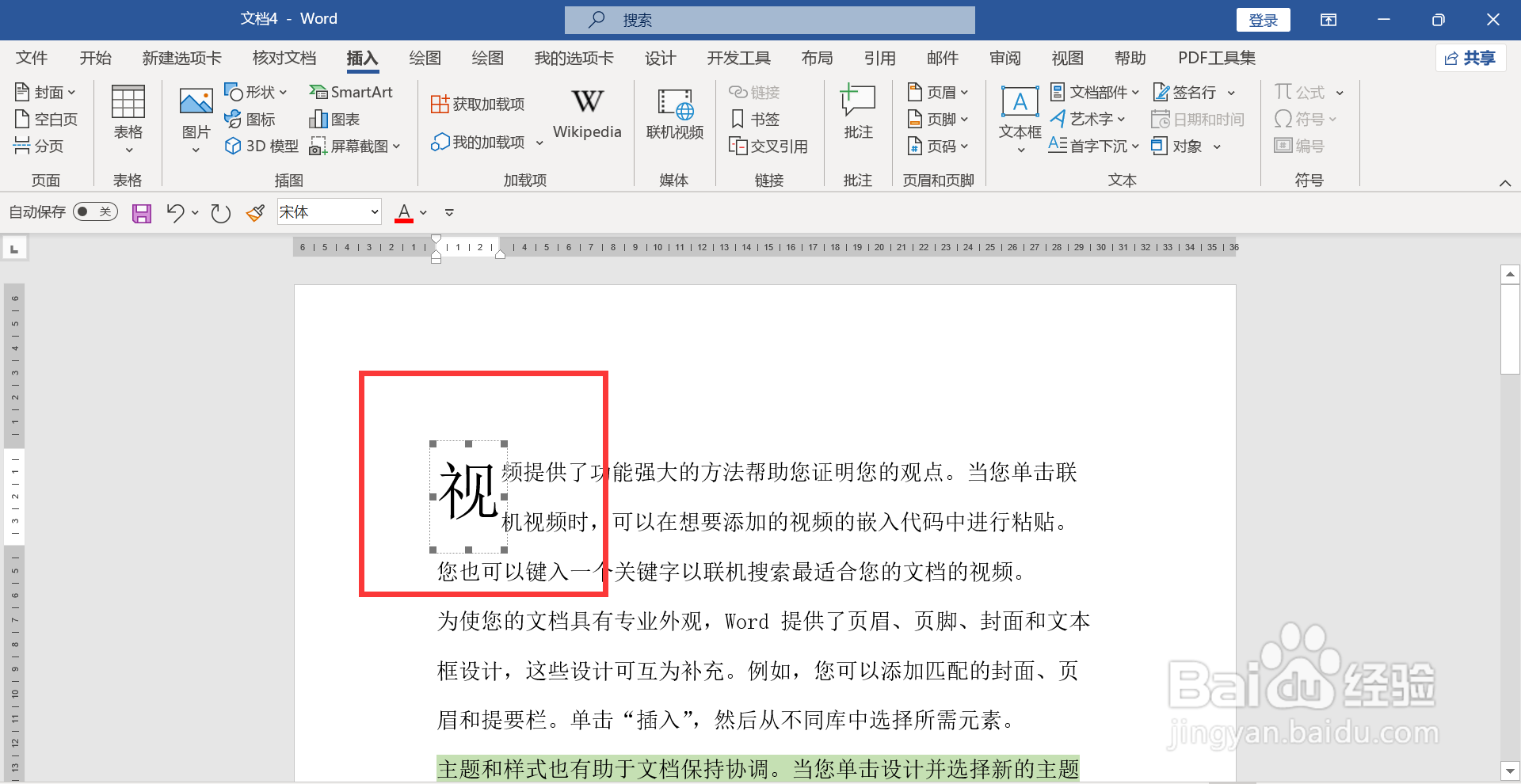1521x784 pixels.
Task: Click the Sign in (登录) button
Action: pos(1263,21)
